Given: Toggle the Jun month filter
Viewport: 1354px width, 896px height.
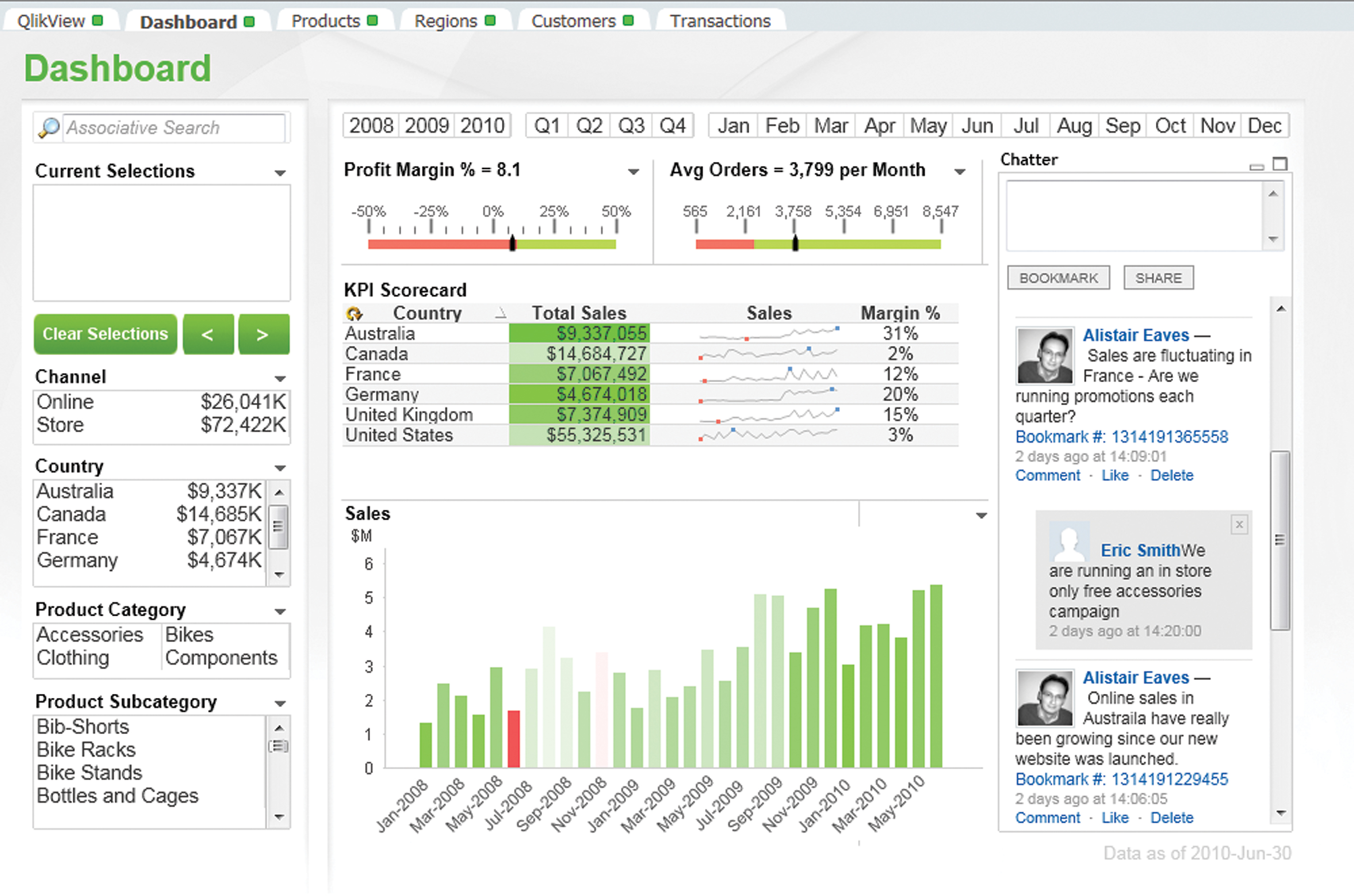Looking at the screenshot, I should coord(977,126).
